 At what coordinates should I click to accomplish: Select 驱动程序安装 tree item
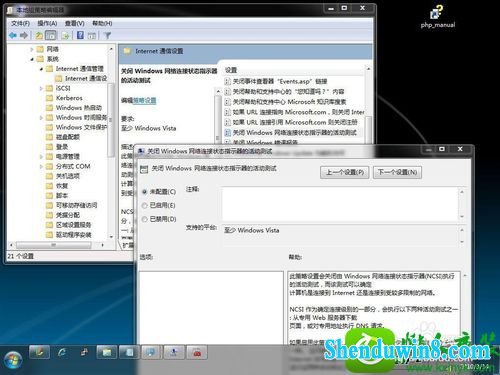[x=68, y=235]
